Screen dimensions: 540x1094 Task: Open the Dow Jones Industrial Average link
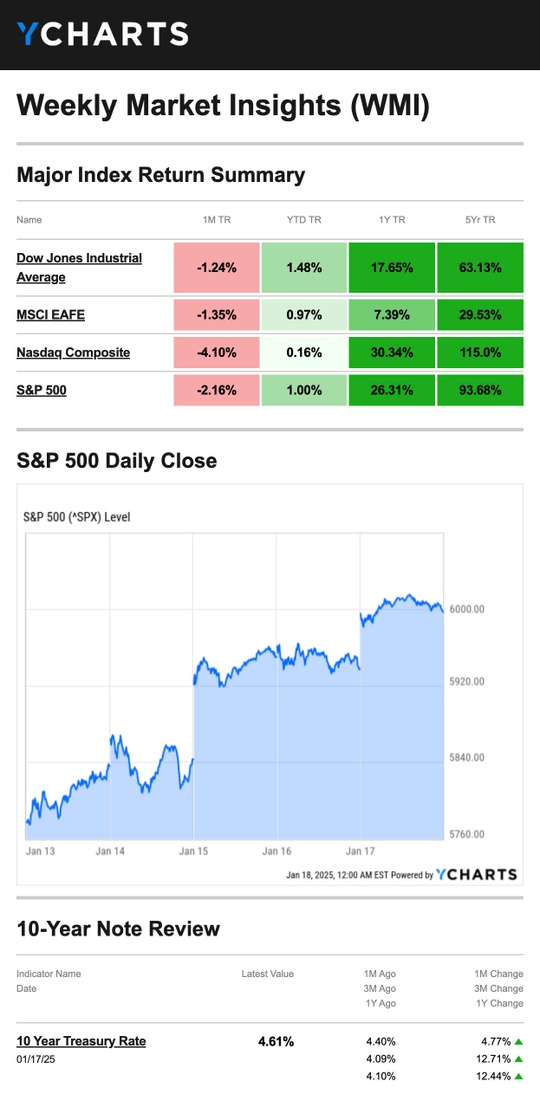click(79, 268)
